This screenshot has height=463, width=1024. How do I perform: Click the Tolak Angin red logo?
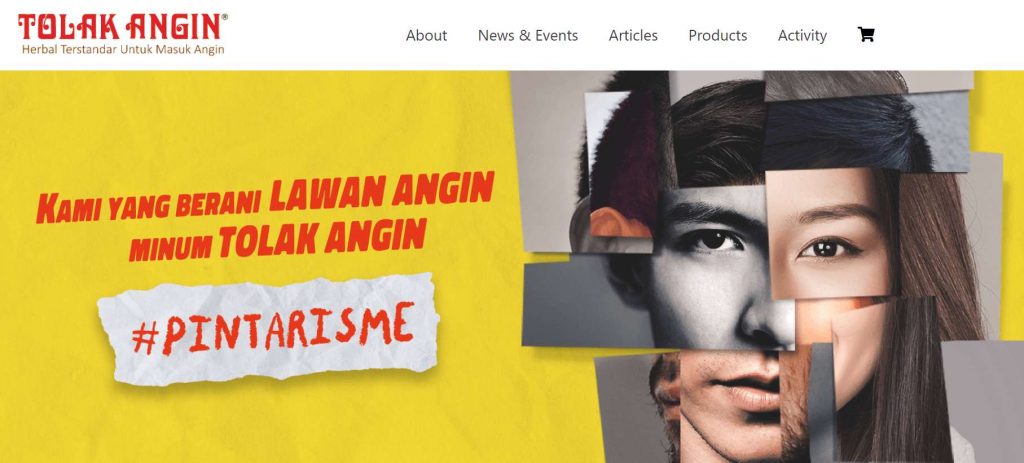[x=120, y=27]
